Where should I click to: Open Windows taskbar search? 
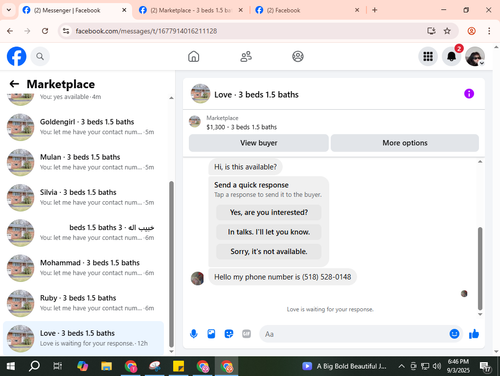pos(34,366)
